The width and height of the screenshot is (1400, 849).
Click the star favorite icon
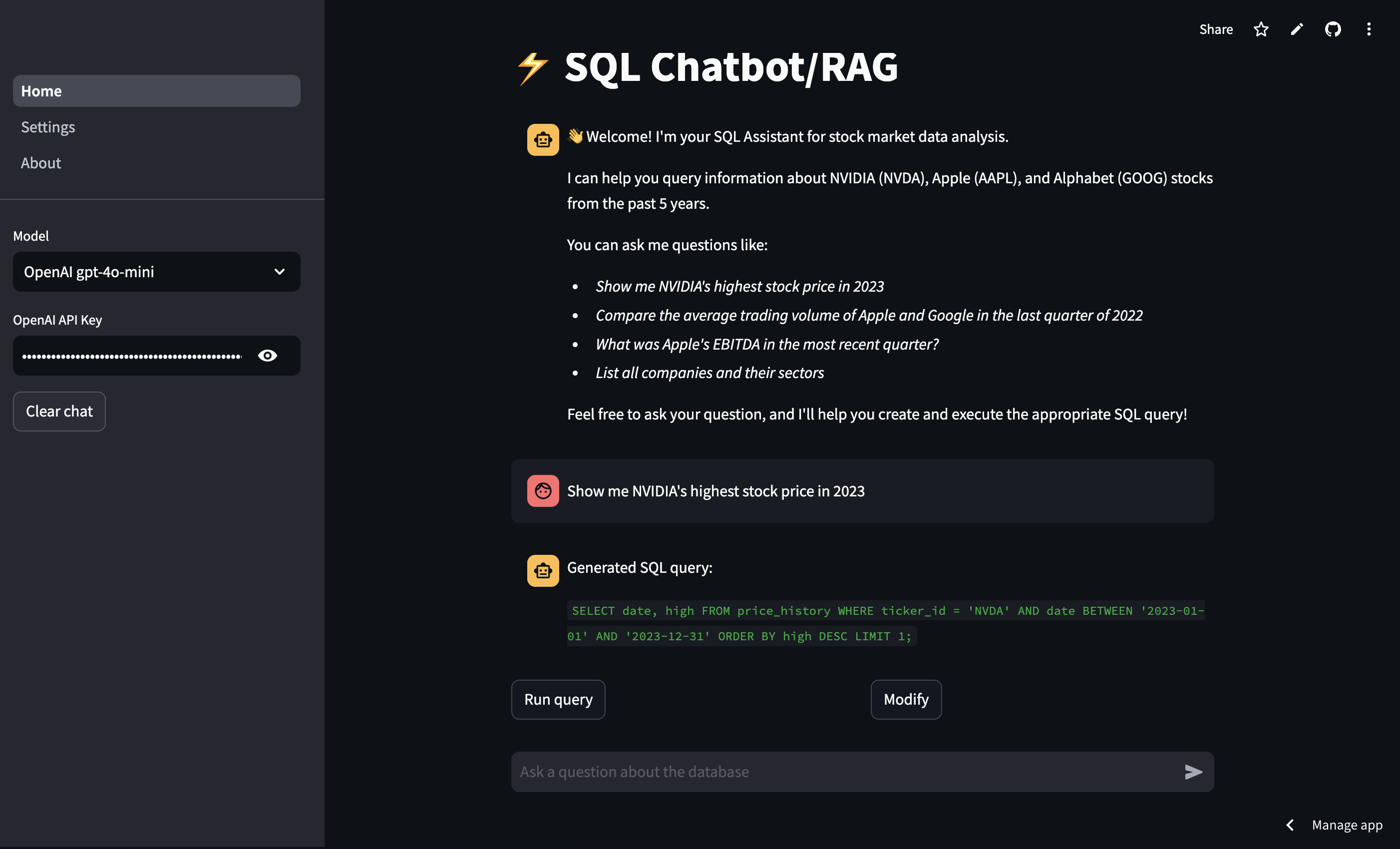click(1261, 29)
